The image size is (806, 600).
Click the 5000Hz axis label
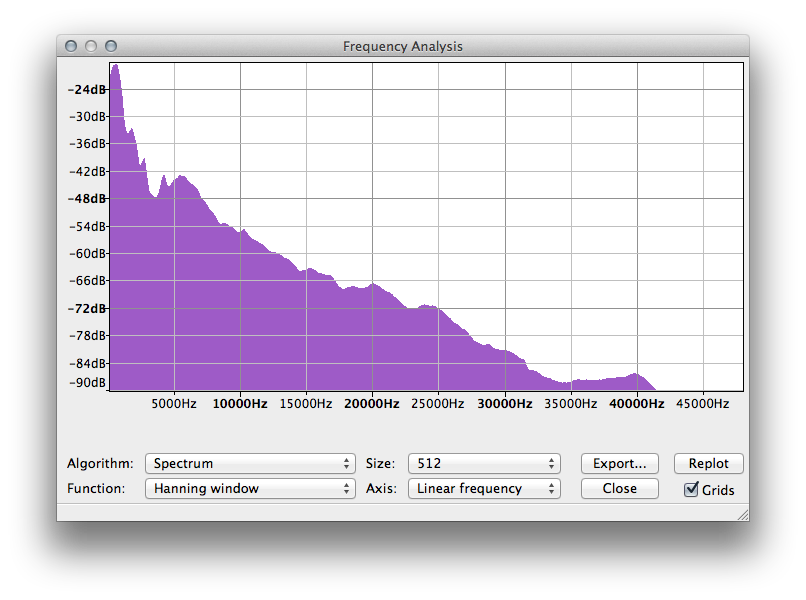[174, 404]
